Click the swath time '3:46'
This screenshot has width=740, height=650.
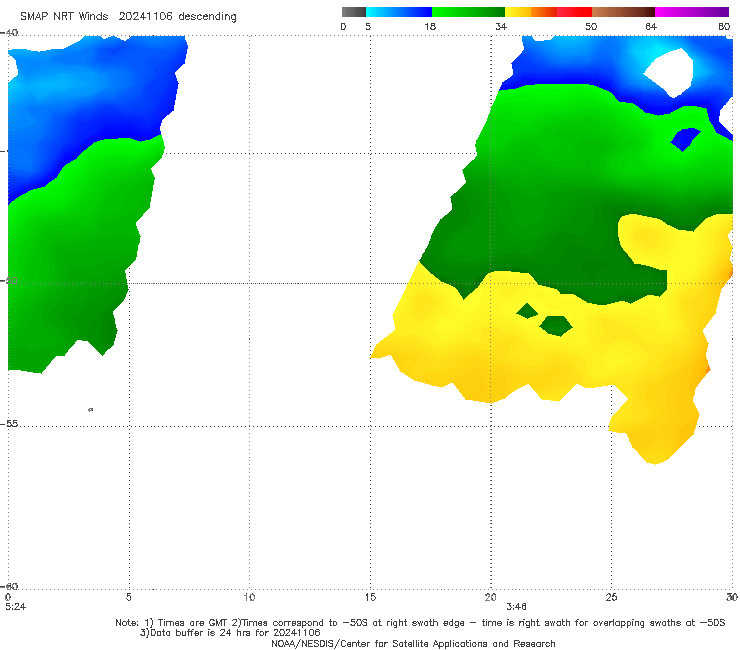516,607
